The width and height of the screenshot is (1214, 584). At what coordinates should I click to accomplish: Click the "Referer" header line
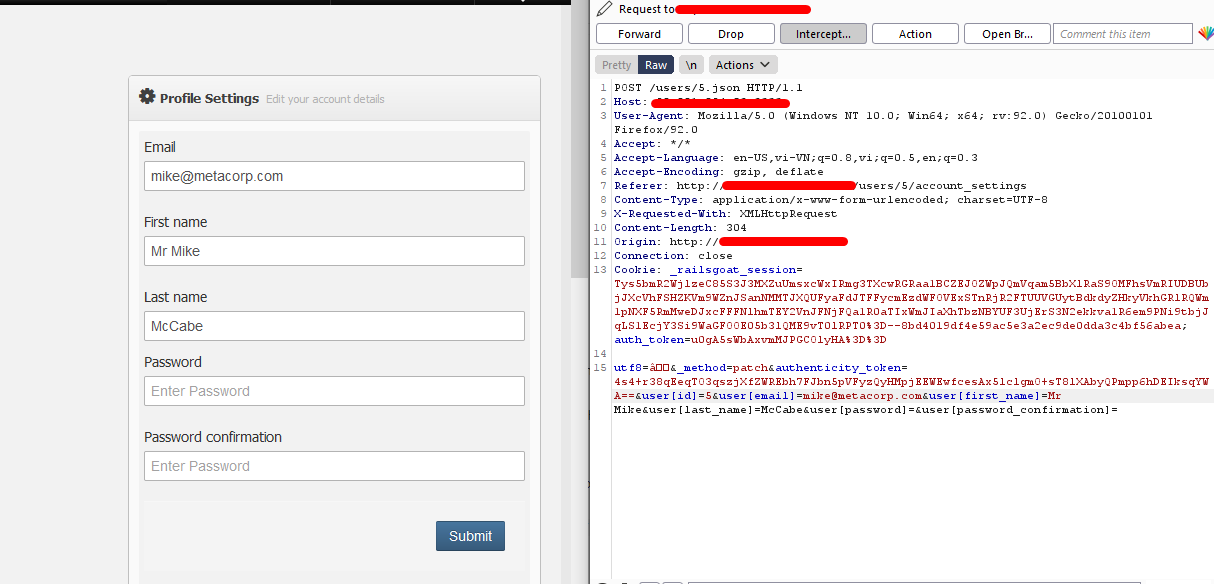(x=820, y=186)
